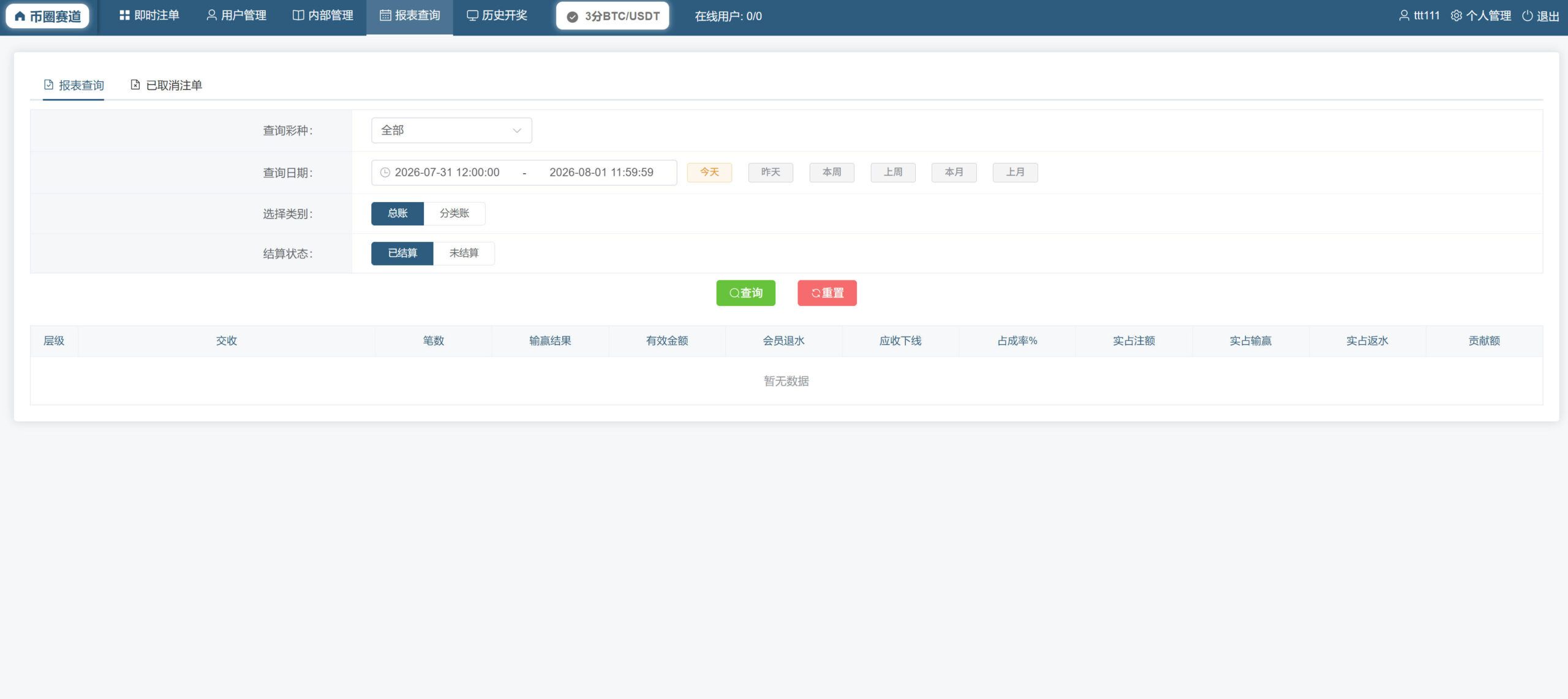
Task: Click the clock icon in date range field
Action: [x=385, y=173]
